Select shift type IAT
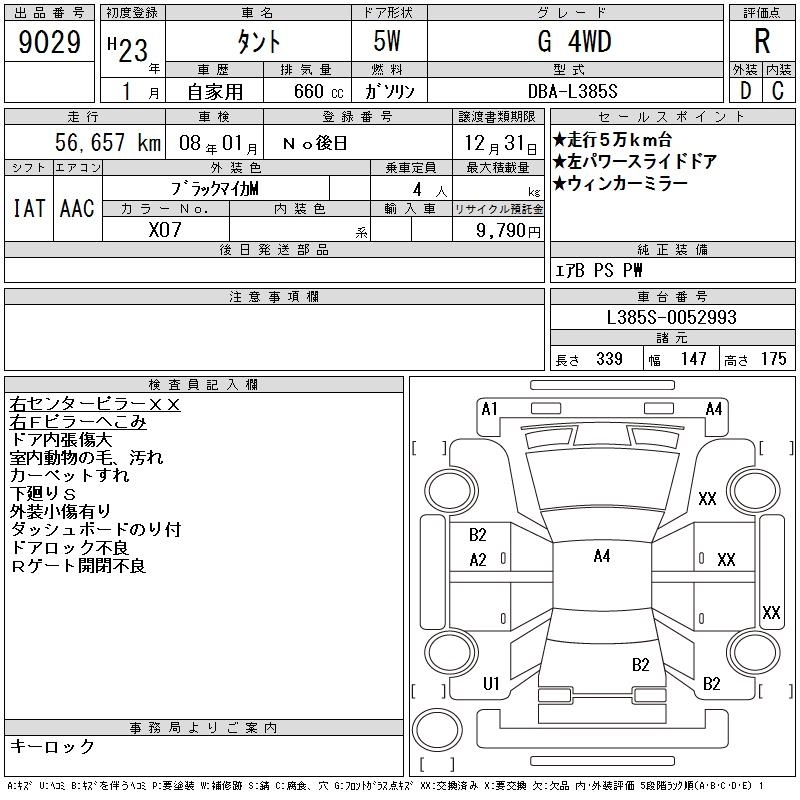 coord(29,208)
